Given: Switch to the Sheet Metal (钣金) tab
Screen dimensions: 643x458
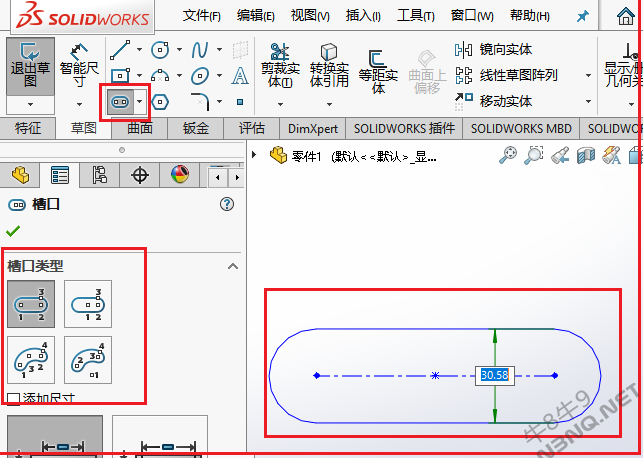Looking at the screenshot, I should tap(196, 128).
